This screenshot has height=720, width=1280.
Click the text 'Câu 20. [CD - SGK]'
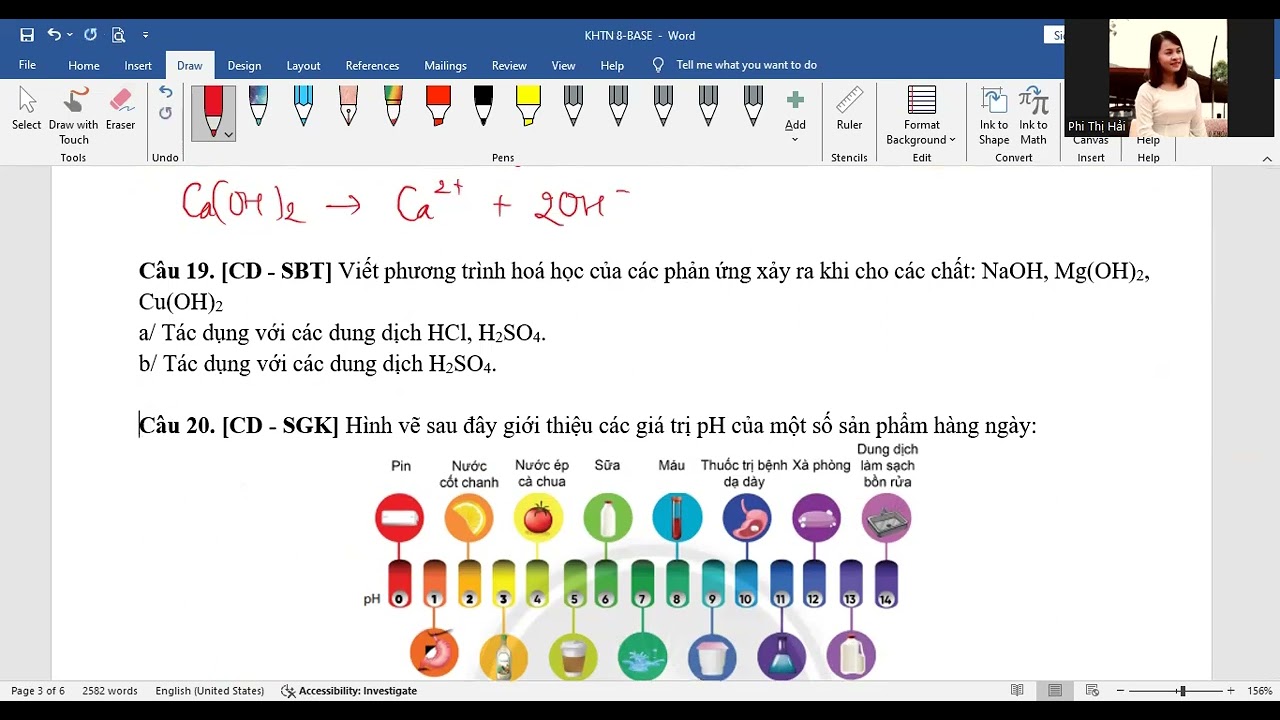pos(239,426)
